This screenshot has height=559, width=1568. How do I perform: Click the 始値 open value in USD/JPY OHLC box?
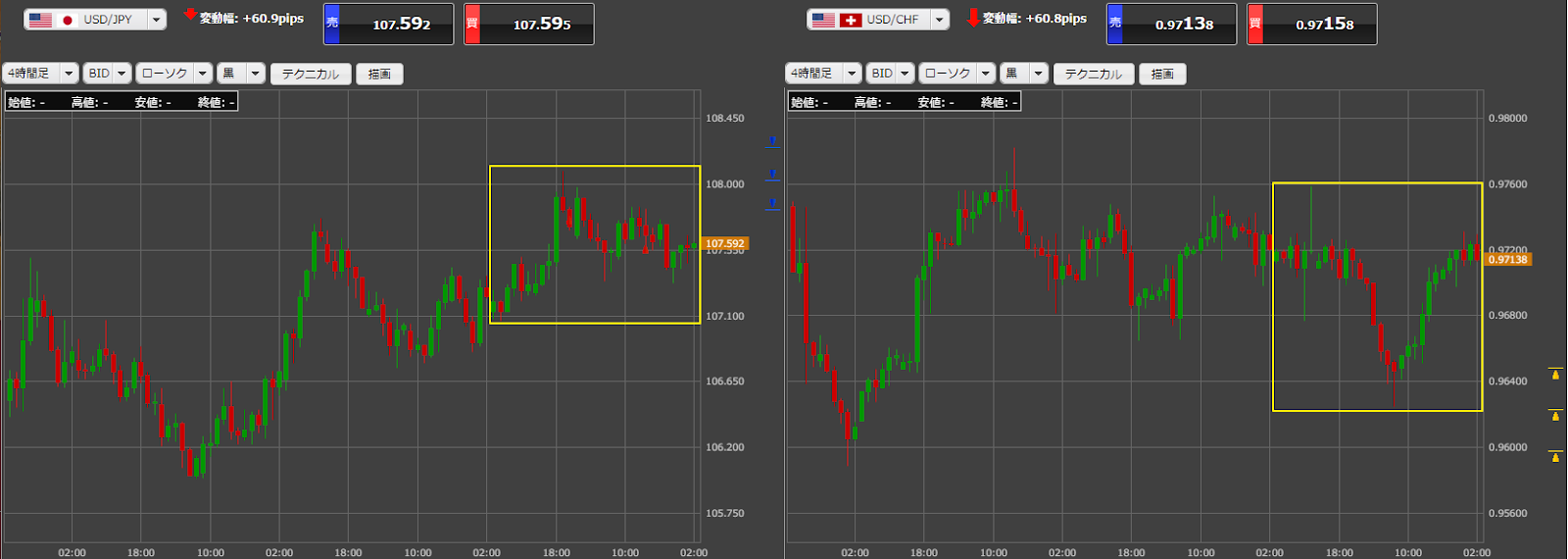tap(27, 102)
